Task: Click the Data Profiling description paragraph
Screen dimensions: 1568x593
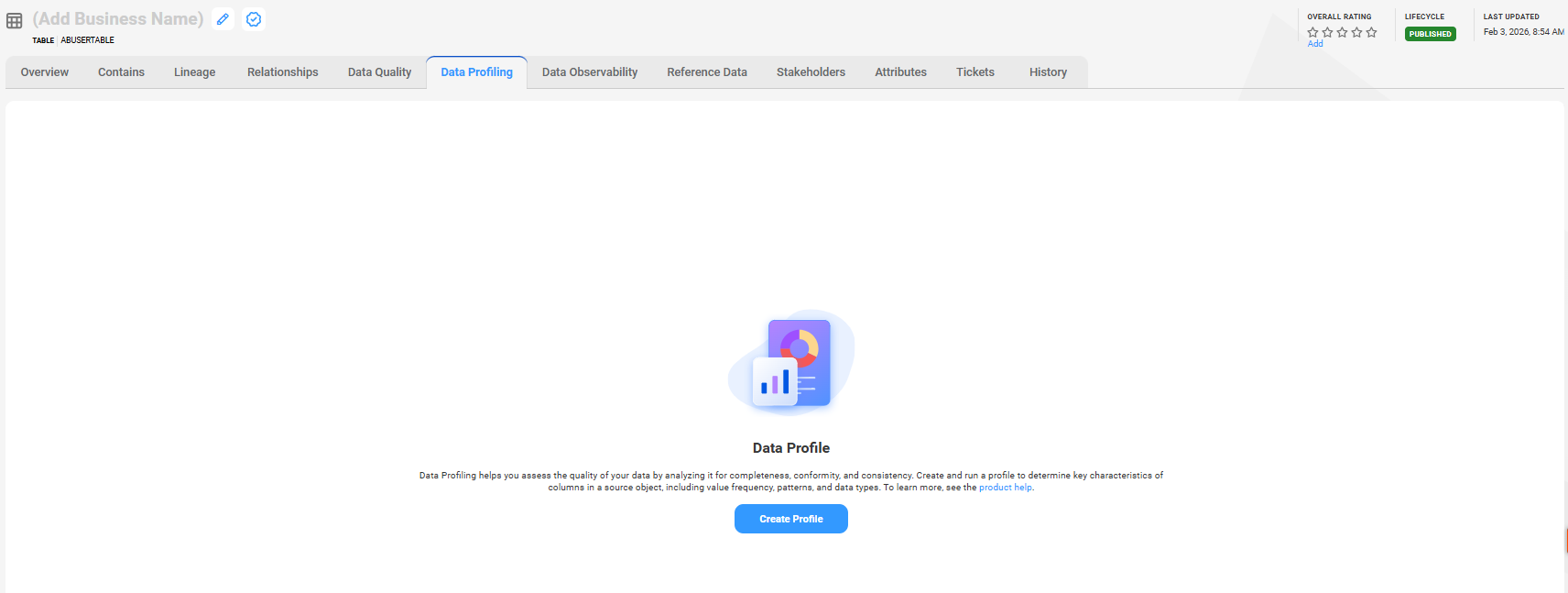Action: [x=791, y=481]
